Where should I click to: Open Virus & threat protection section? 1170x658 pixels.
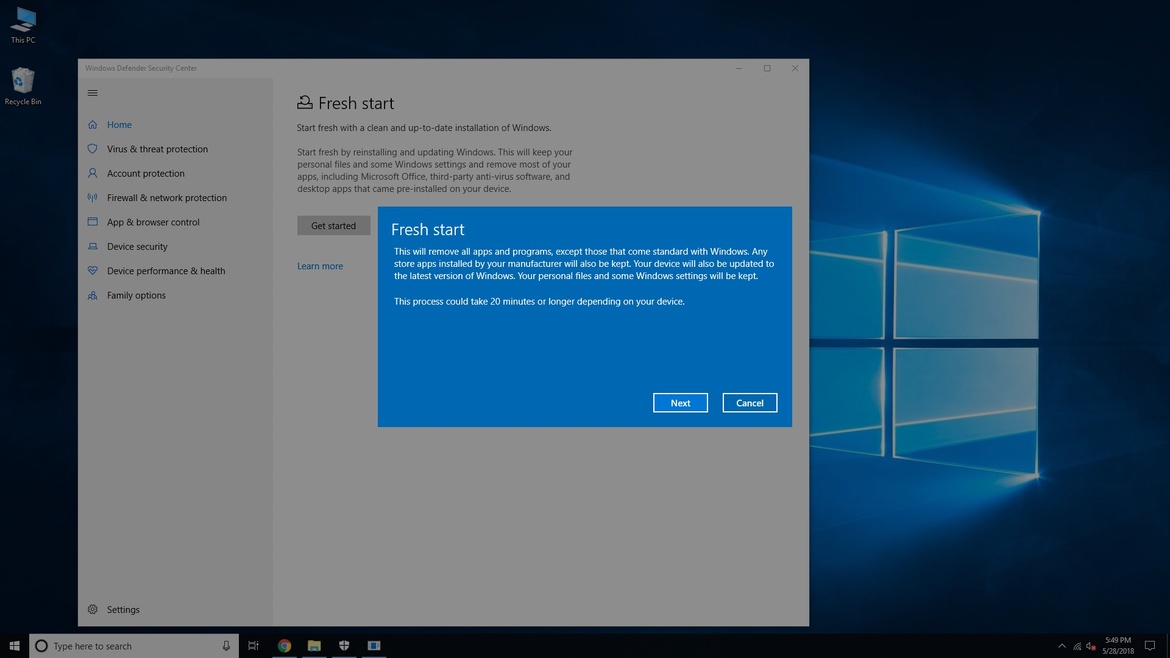(157, 149)
